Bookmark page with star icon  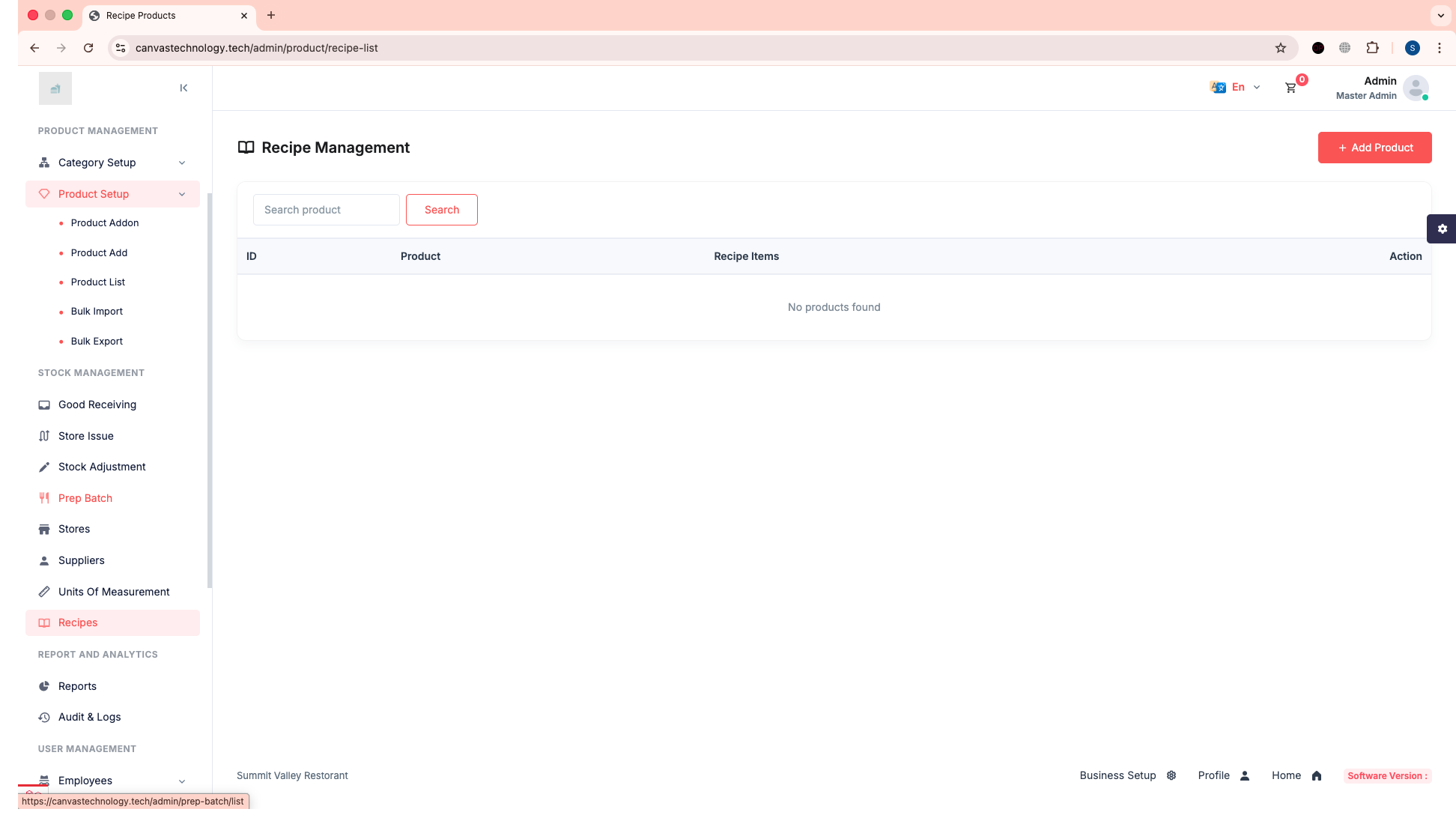click(1281, 48)
